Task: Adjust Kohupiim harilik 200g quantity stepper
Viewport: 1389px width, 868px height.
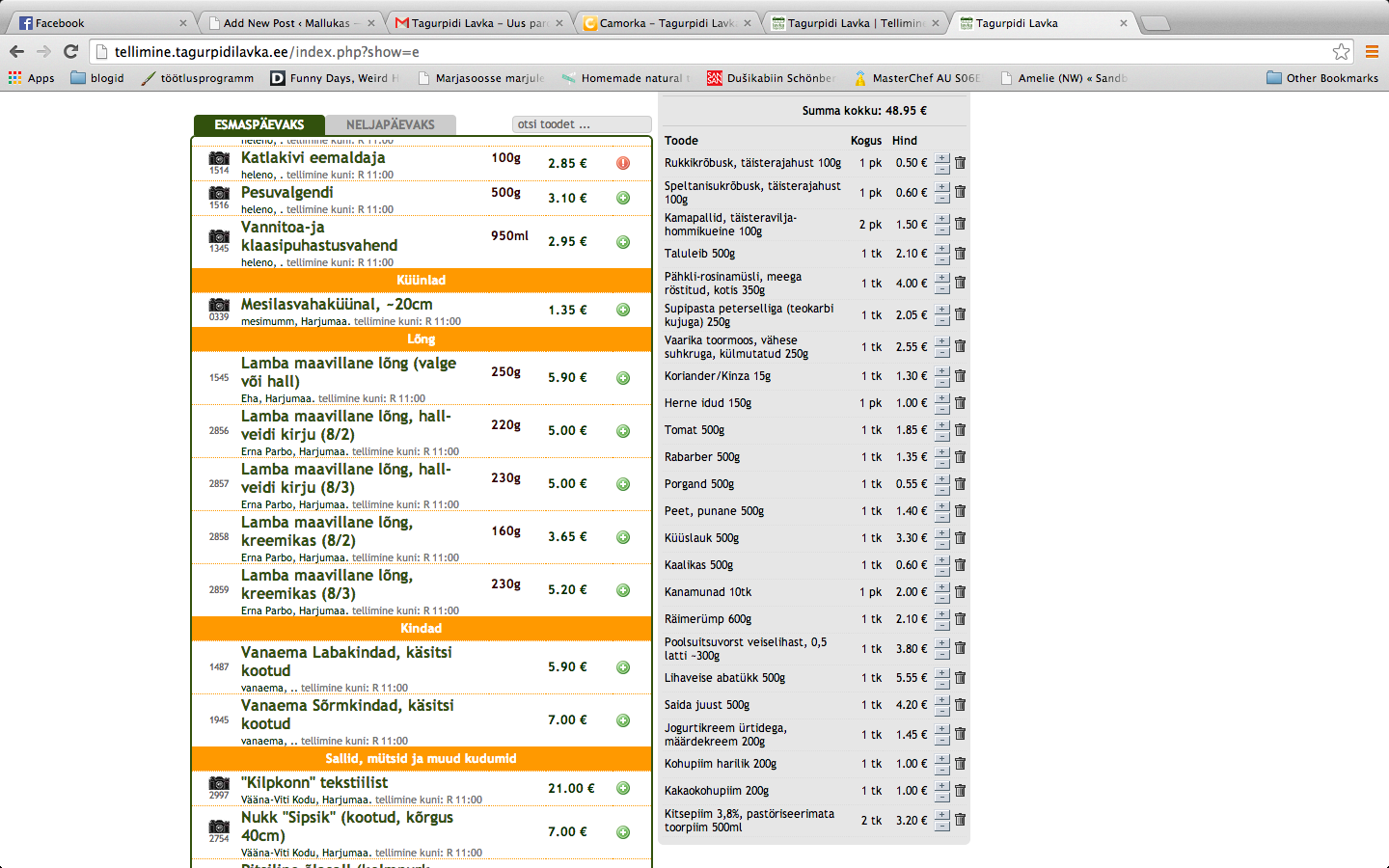Action: pyautogui.click(x=942, y=764)
